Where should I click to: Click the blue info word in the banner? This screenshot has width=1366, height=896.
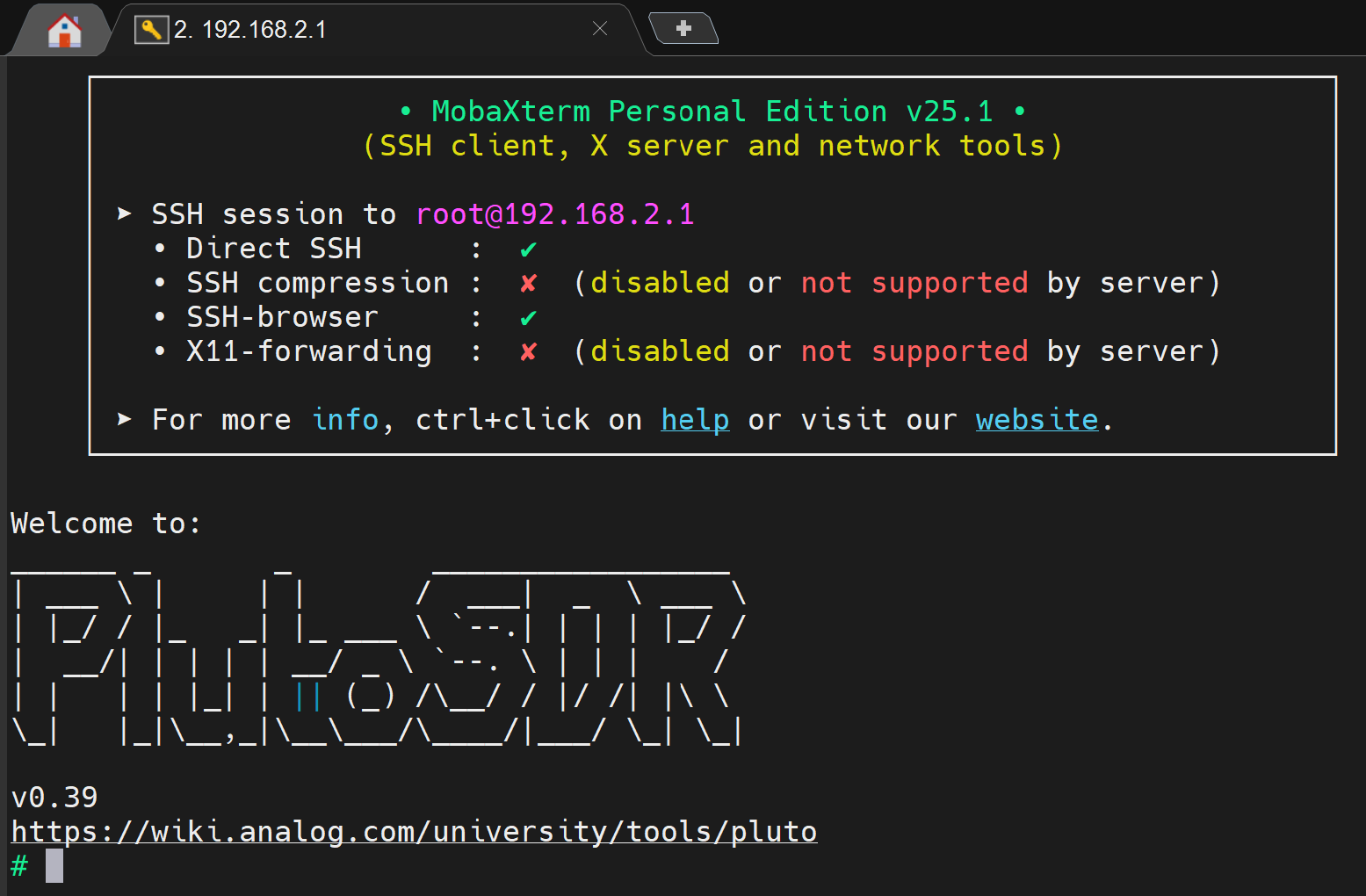pyautogui.click(x=345, y=420)
